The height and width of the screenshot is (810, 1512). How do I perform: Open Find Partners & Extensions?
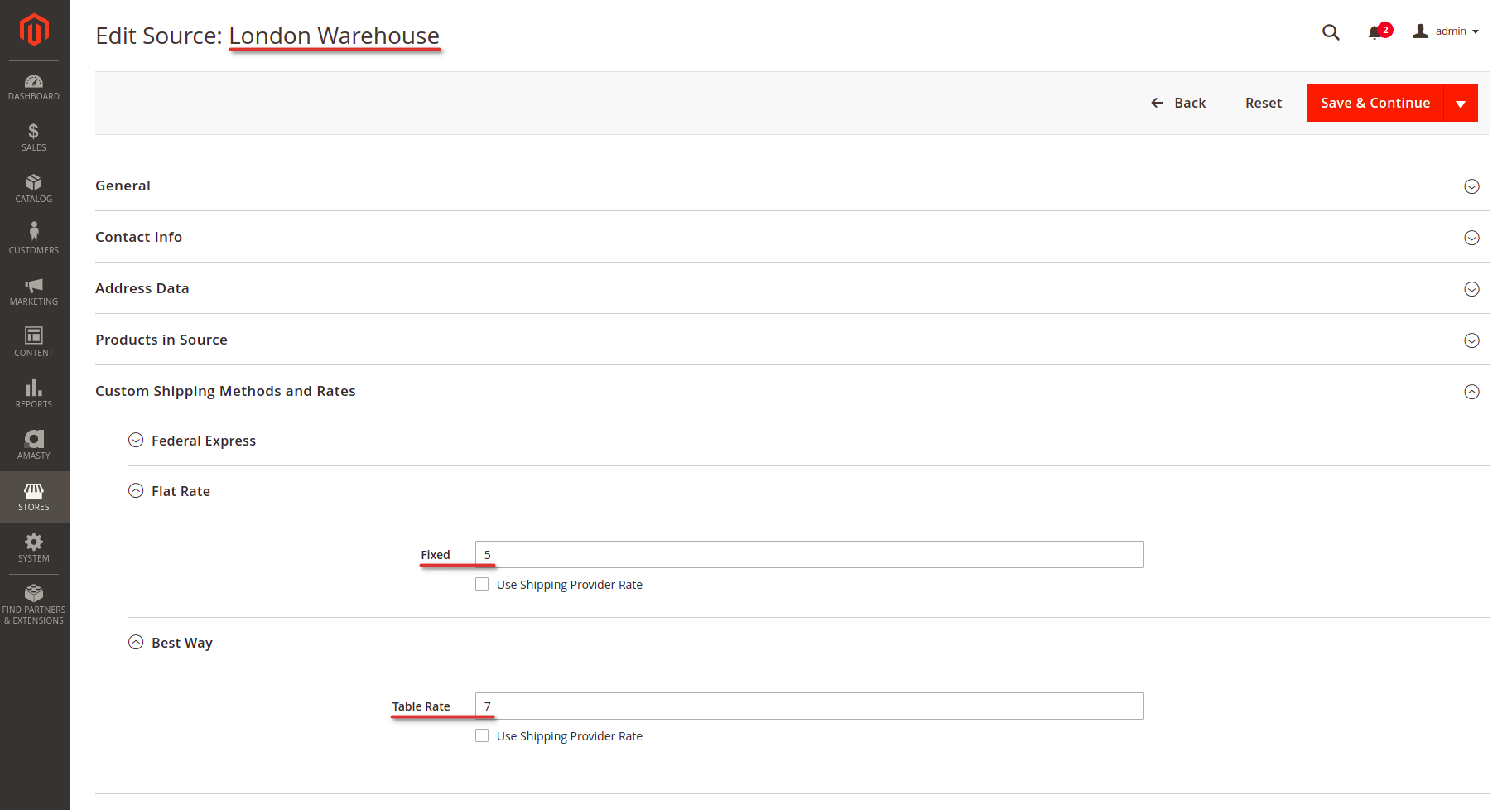(34, 605)
